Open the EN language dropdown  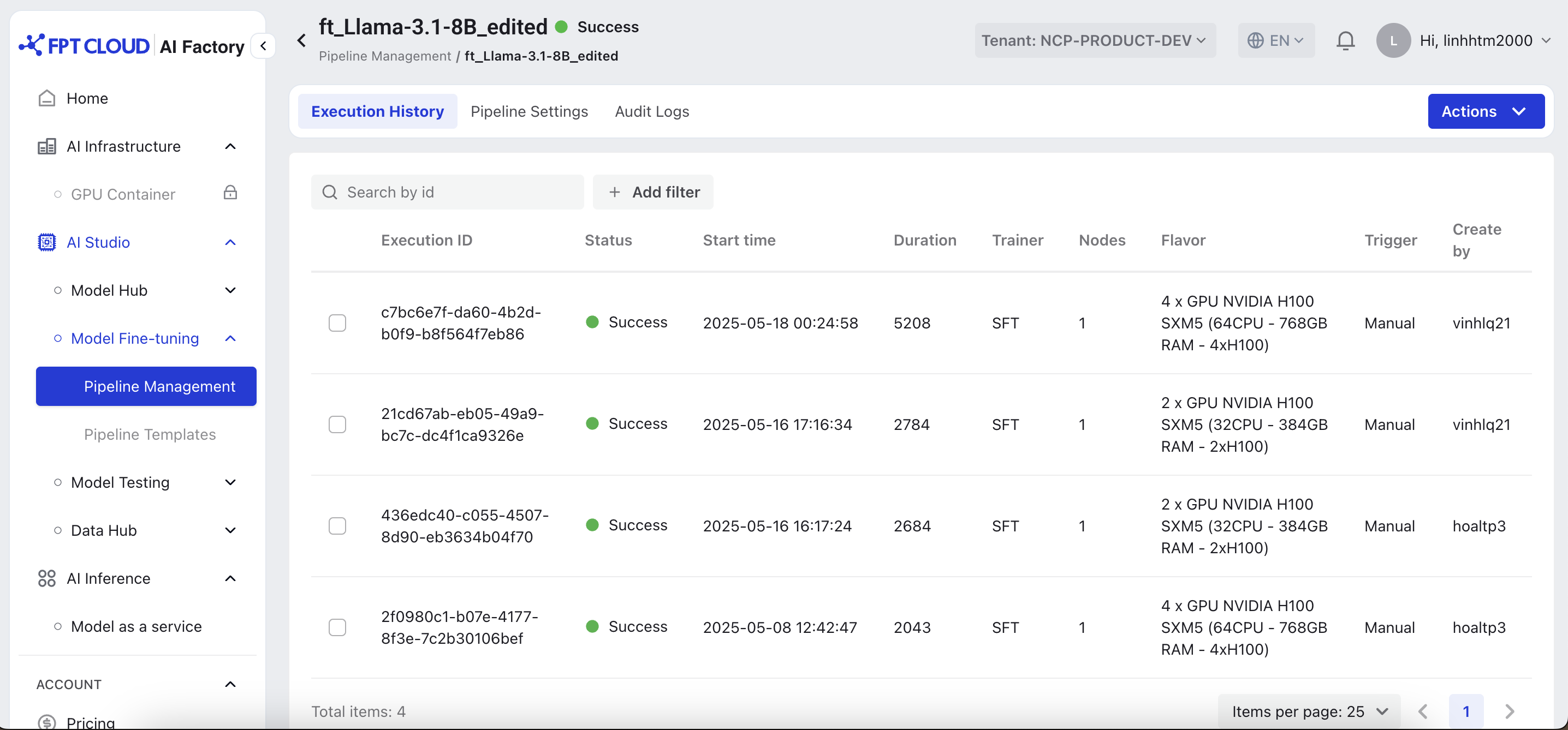[1276, 41]
